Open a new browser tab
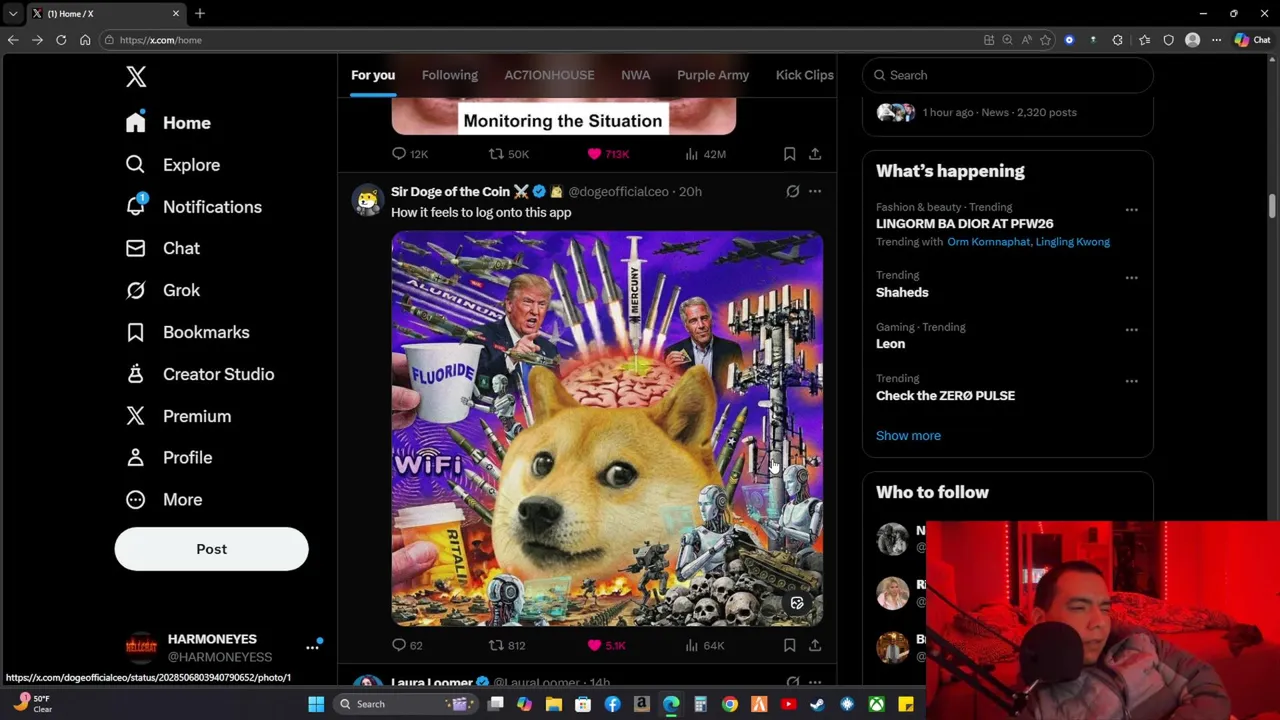 point(200,13)
